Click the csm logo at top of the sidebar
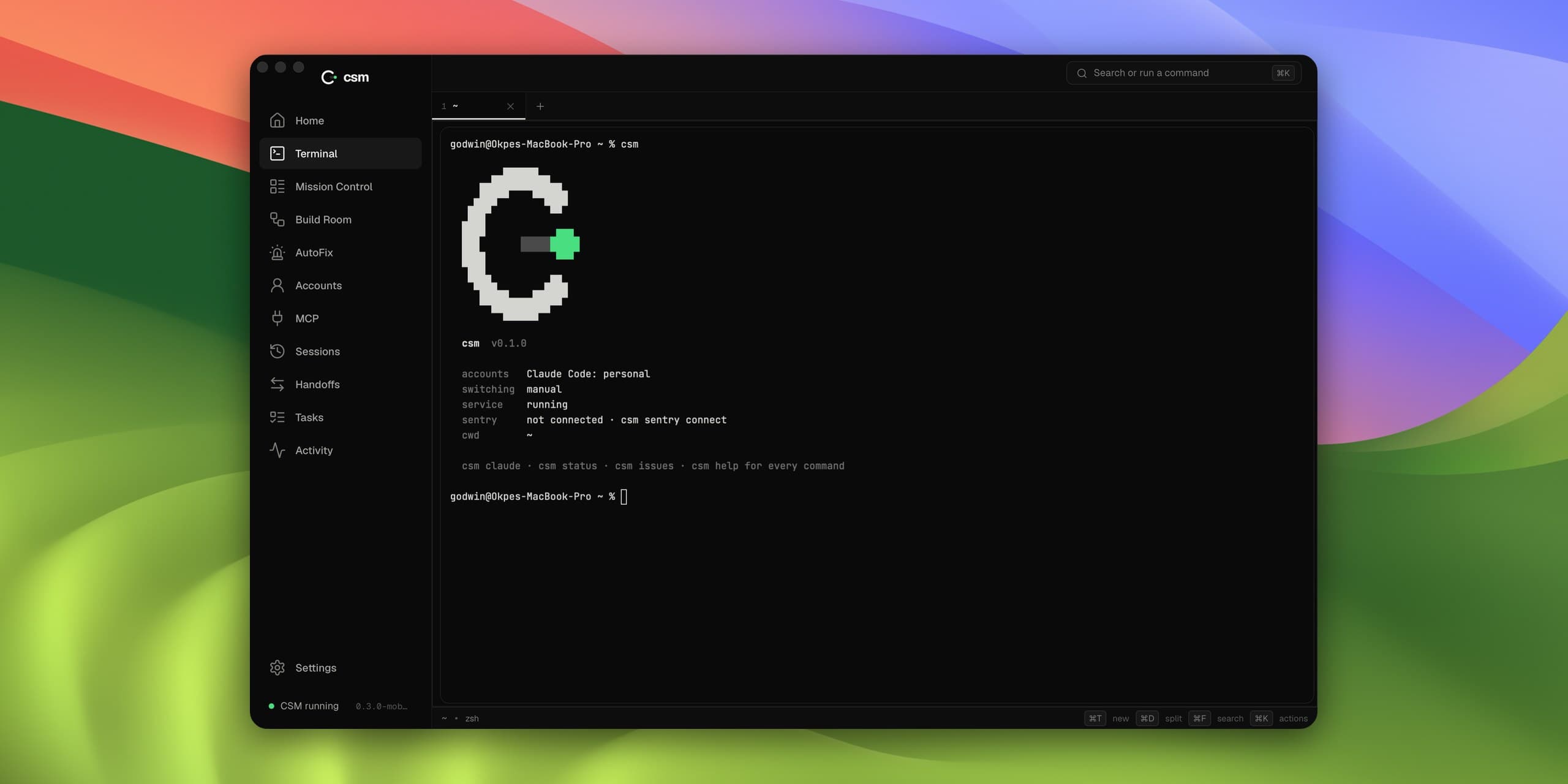The image size is (1568, 784). pos(345,77)
